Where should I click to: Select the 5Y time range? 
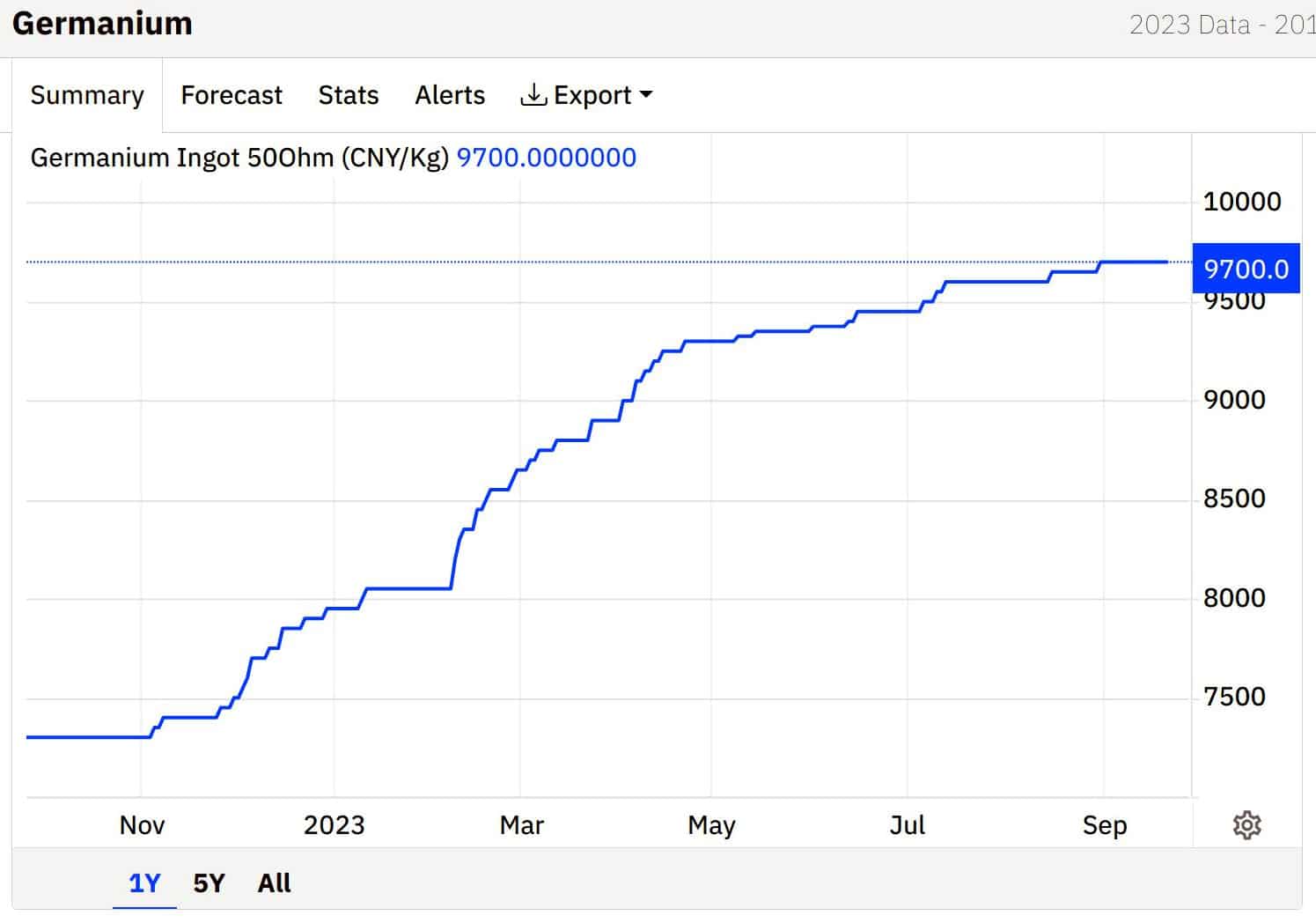210,883
